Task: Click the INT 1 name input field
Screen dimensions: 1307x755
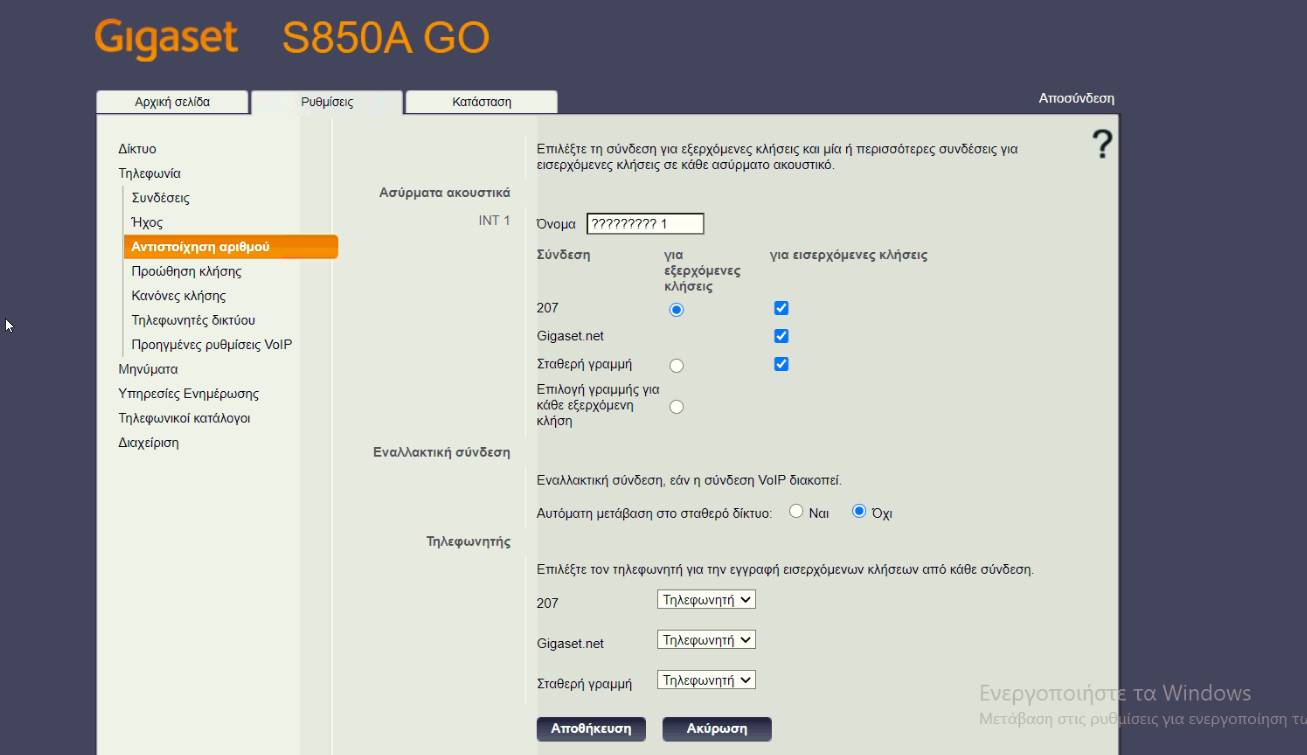Action: pos(645,224)
